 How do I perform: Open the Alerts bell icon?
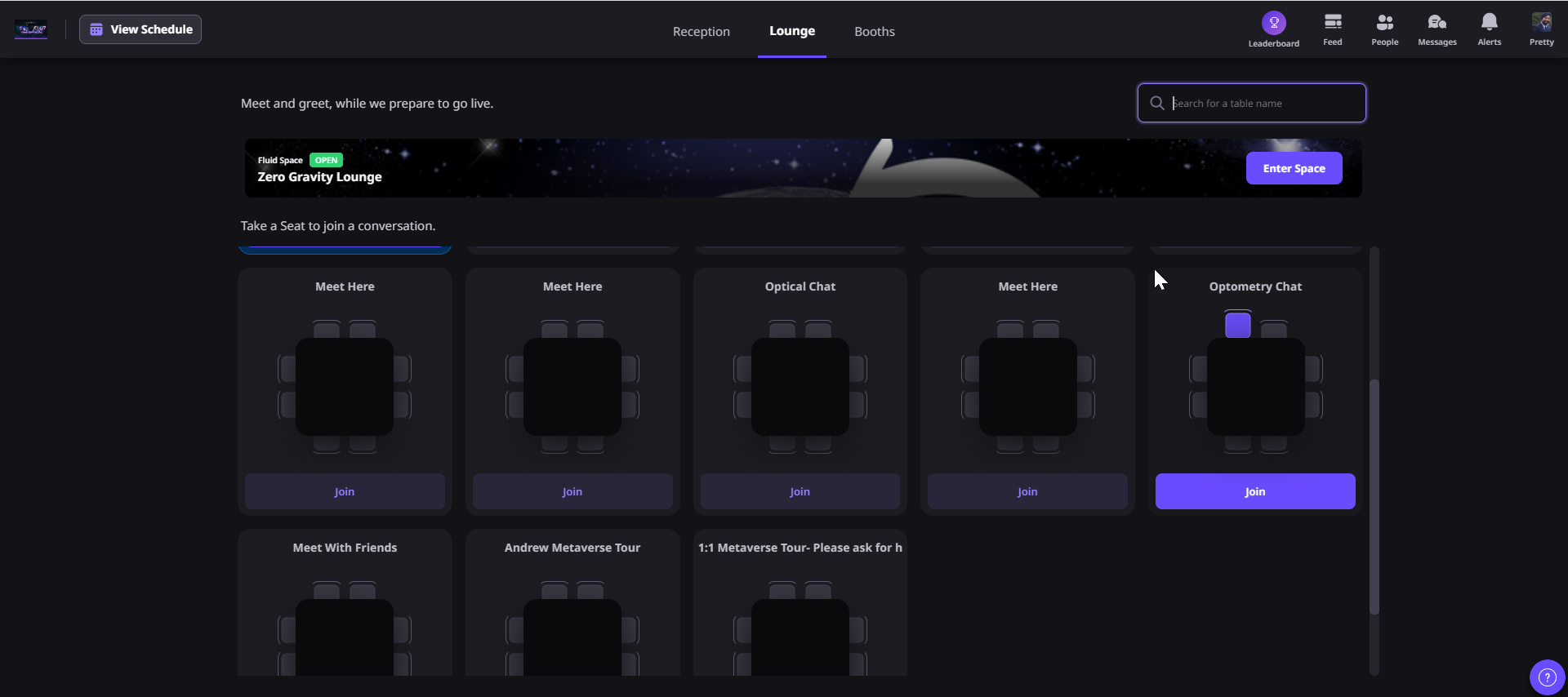[1490, 22]
